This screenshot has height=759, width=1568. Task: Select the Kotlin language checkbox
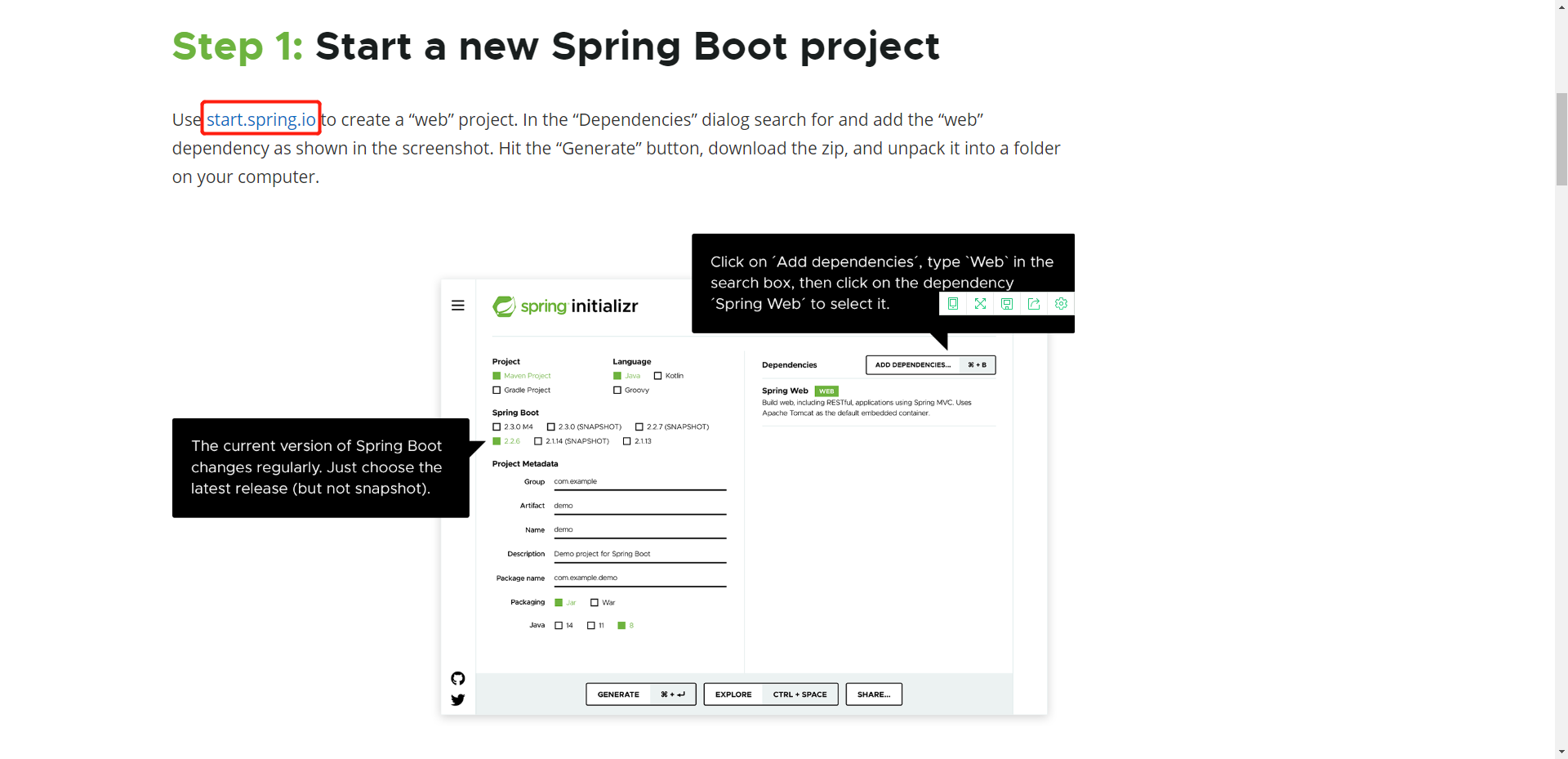point(658,376)
